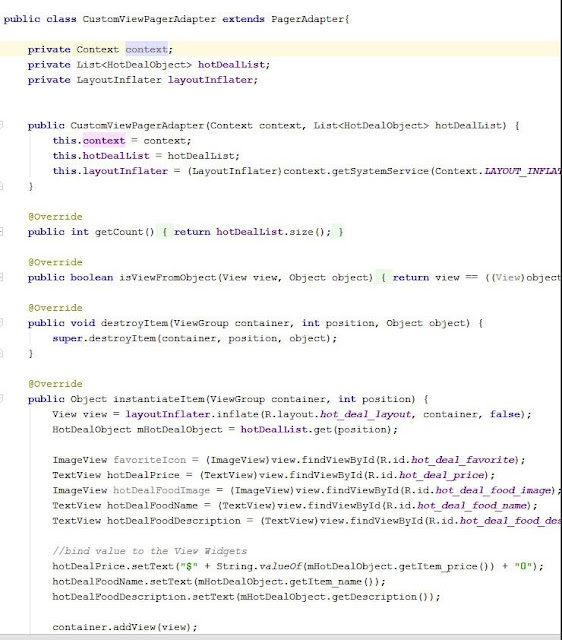Click 'String.valueOf' in the setText line
Viewport: 562px width, 640px height.
(259, 566)
